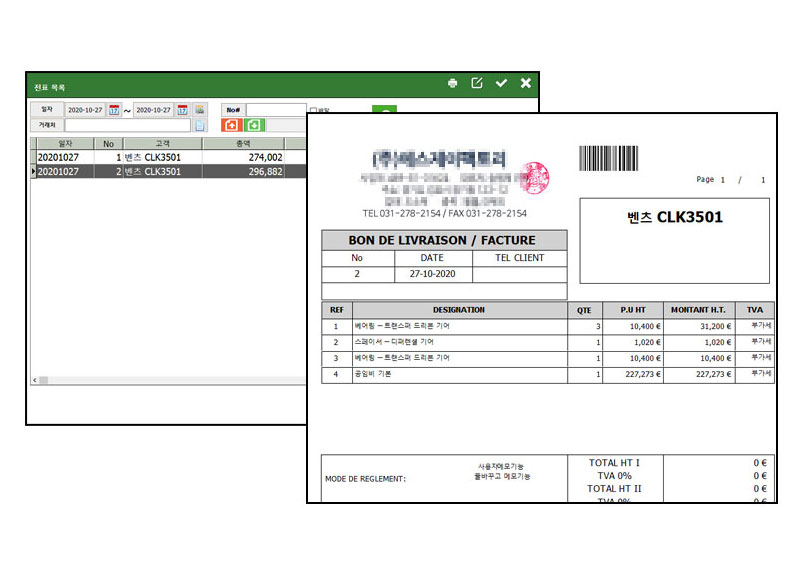
Task: Click the orange upload arrow button
Action: click(x=231, y=125)
